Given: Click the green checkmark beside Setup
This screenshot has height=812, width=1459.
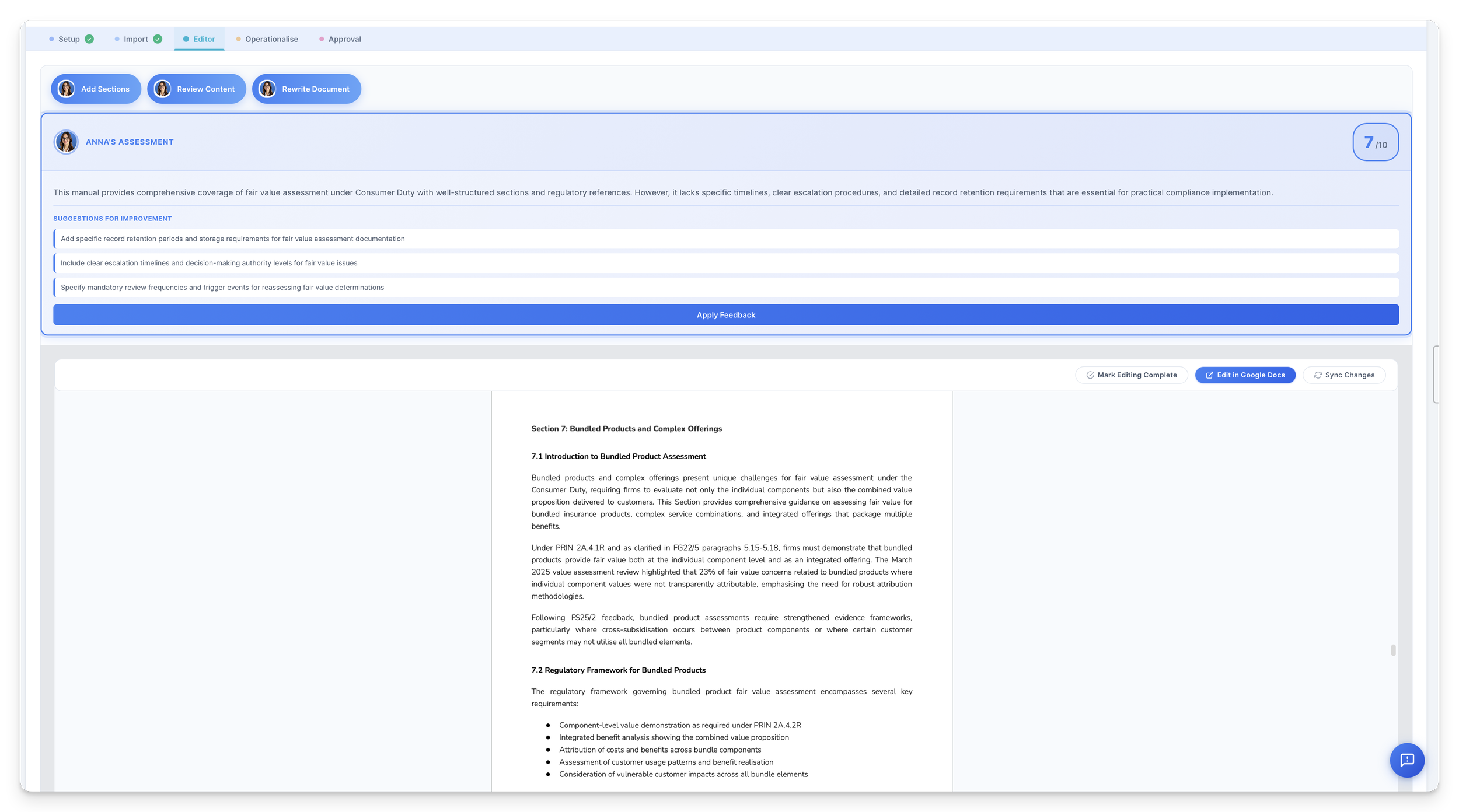Looking at the screenshot, I should (89, 39).
